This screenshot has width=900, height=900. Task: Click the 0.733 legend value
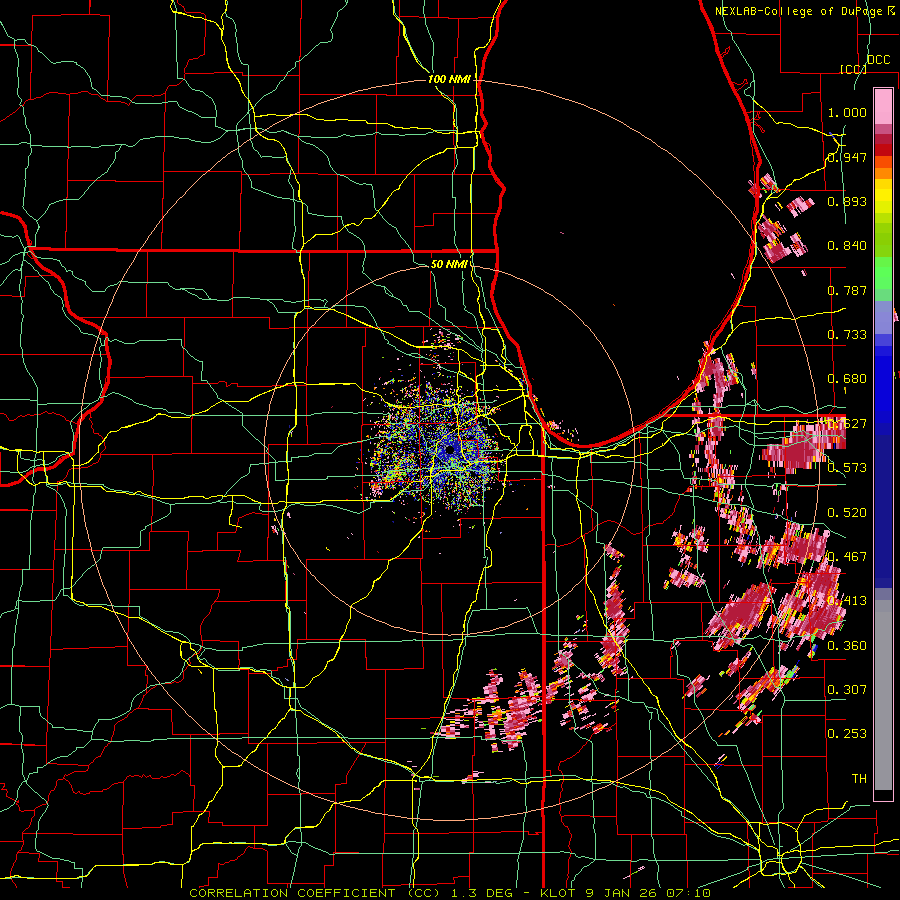tap(847, 335)
